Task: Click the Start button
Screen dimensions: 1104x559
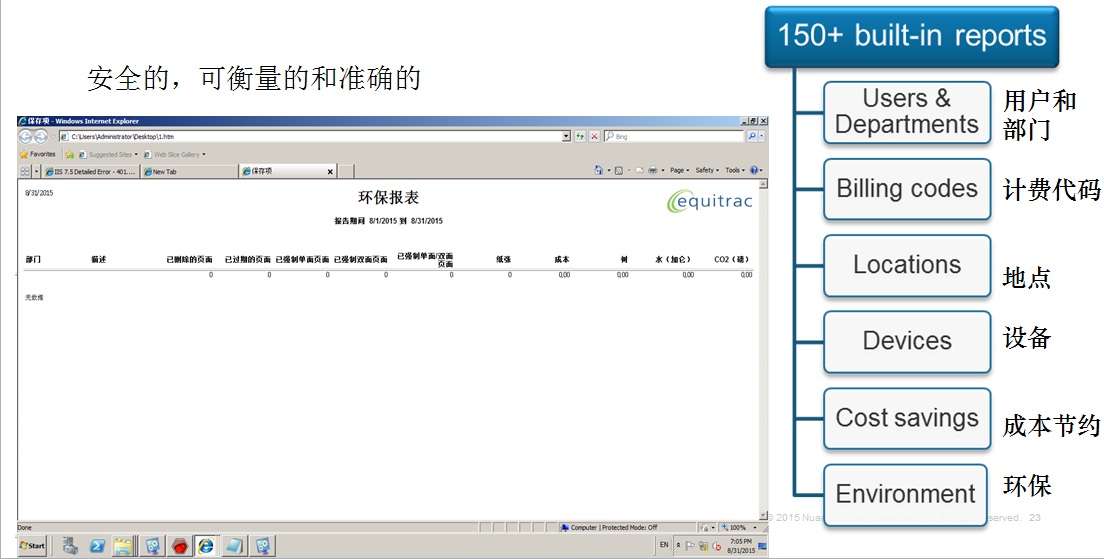Action: coord(32,546)
